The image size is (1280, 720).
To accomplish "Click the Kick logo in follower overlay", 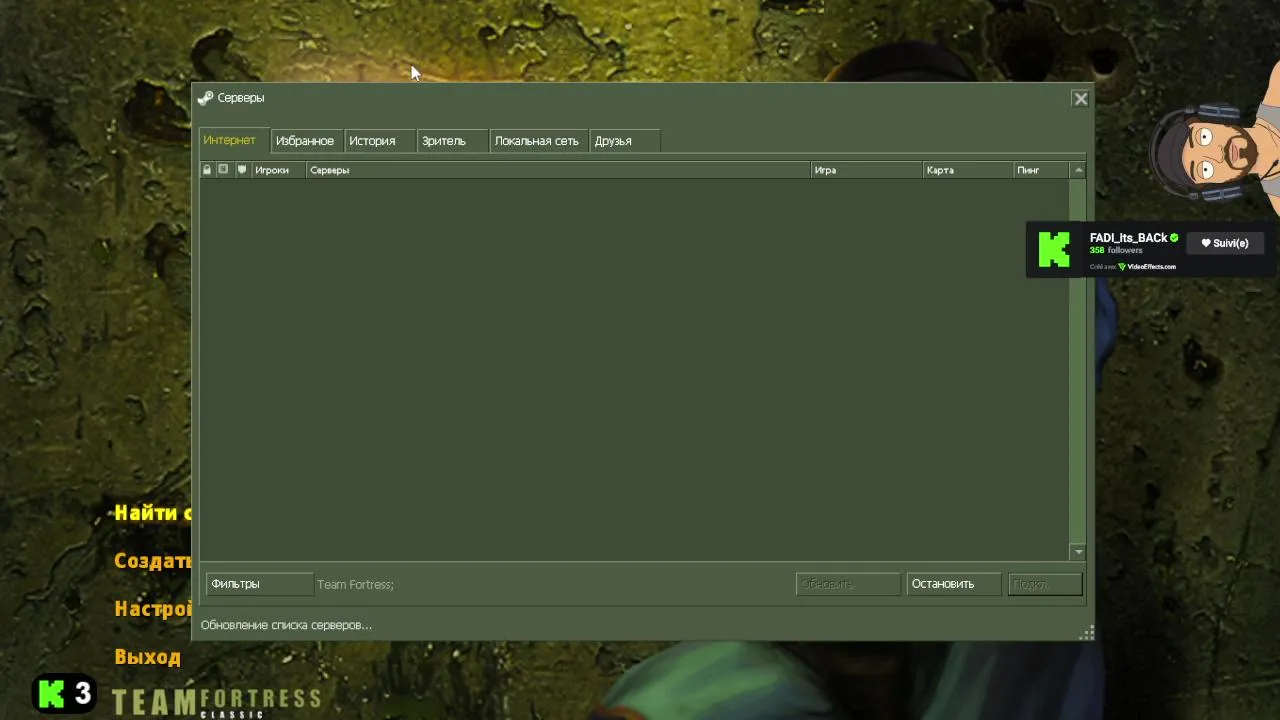I will pos(1054,249).
